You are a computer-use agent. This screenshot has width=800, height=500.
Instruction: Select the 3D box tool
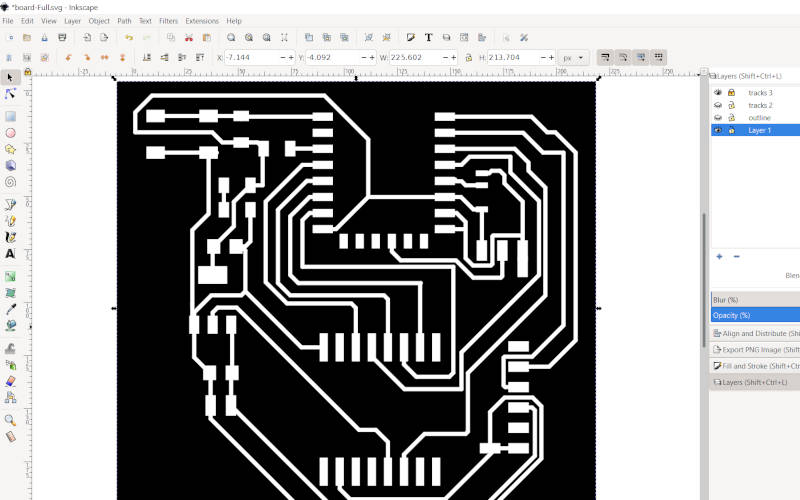tap(10, 165)
